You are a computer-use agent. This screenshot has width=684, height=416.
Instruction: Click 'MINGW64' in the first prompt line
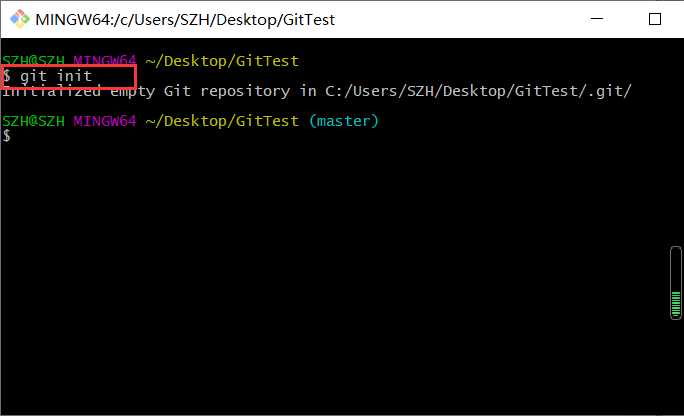(x=104, y=61)
